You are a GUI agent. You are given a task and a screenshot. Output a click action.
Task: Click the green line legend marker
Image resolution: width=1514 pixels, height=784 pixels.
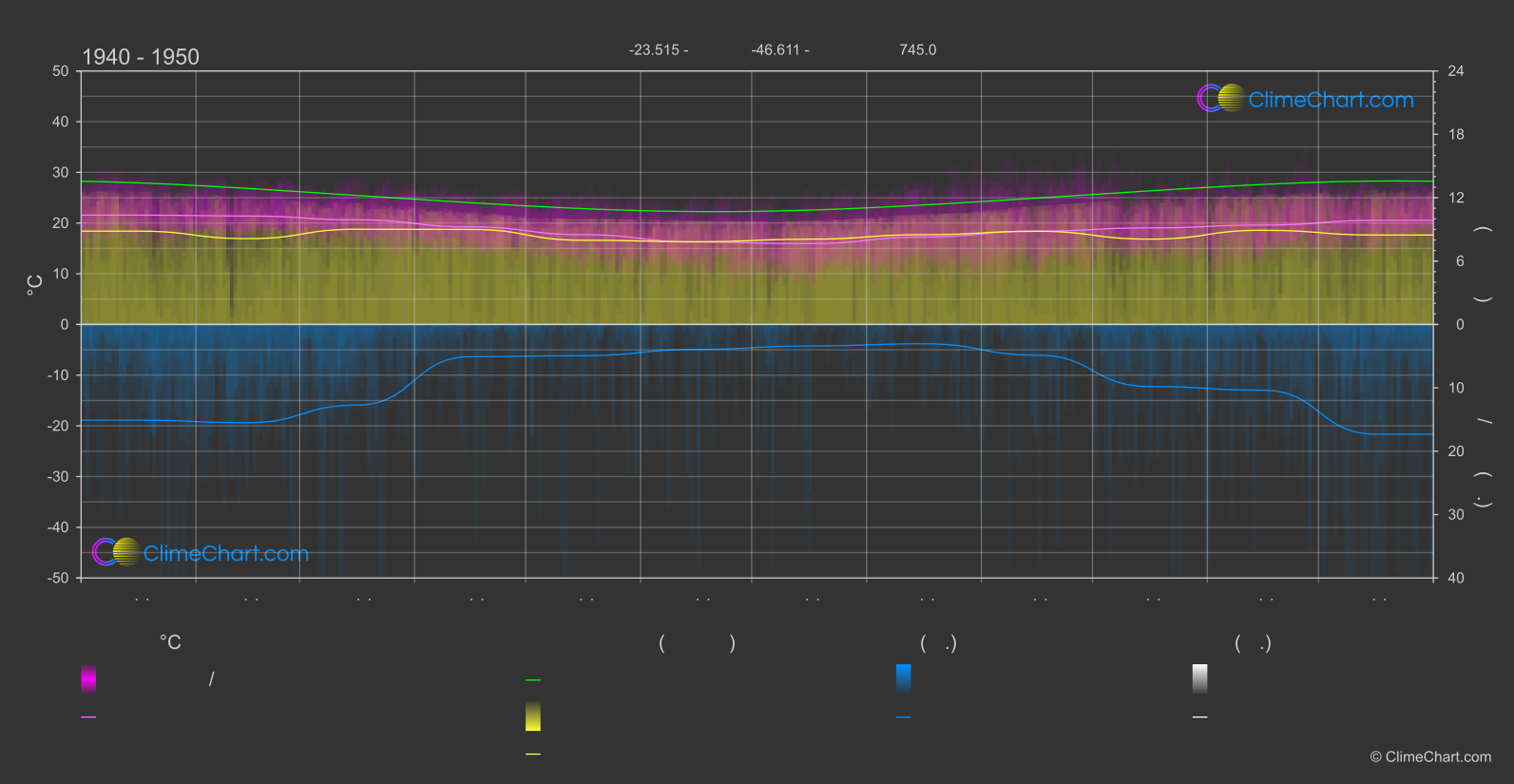[x=533, y=679]
